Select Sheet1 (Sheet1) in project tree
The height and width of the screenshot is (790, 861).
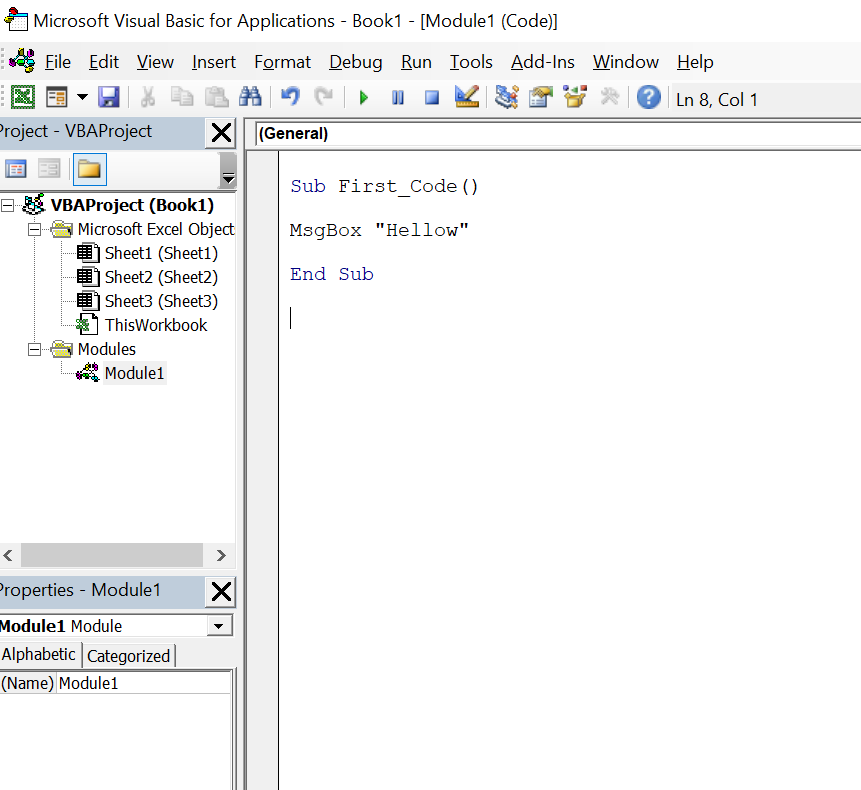pyautogui.click(x=161, y=253)
